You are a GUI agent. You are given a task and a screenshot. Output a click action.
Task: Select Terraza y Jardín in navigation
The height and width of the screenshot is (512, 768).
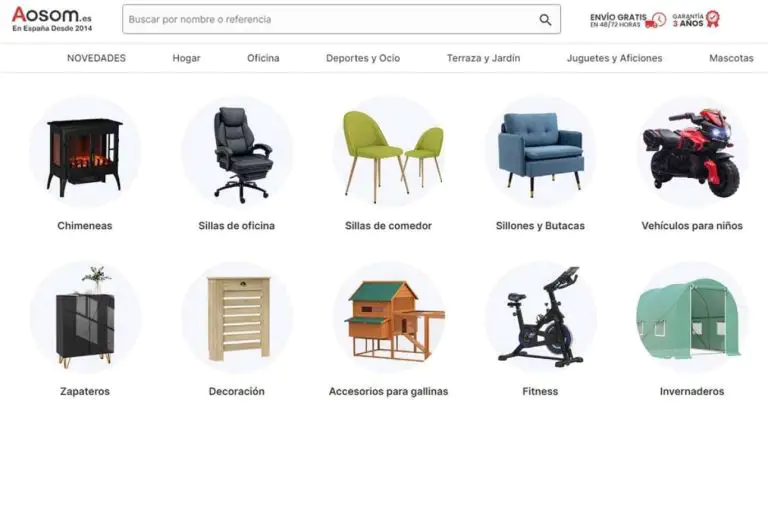pyautogui.click(x=483, y=58)
